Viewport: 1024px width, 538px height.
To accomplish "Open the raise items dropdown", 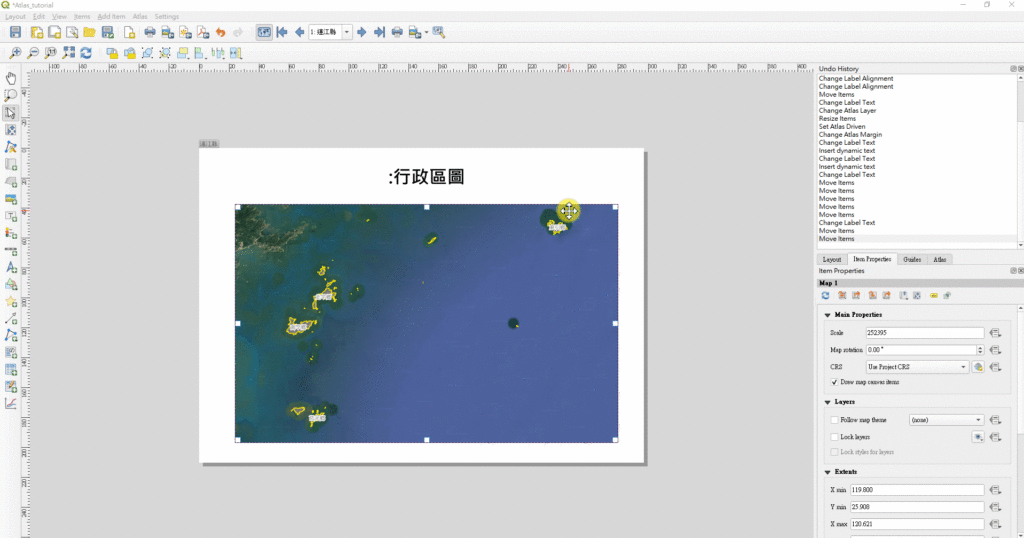I will pos(183,53).
